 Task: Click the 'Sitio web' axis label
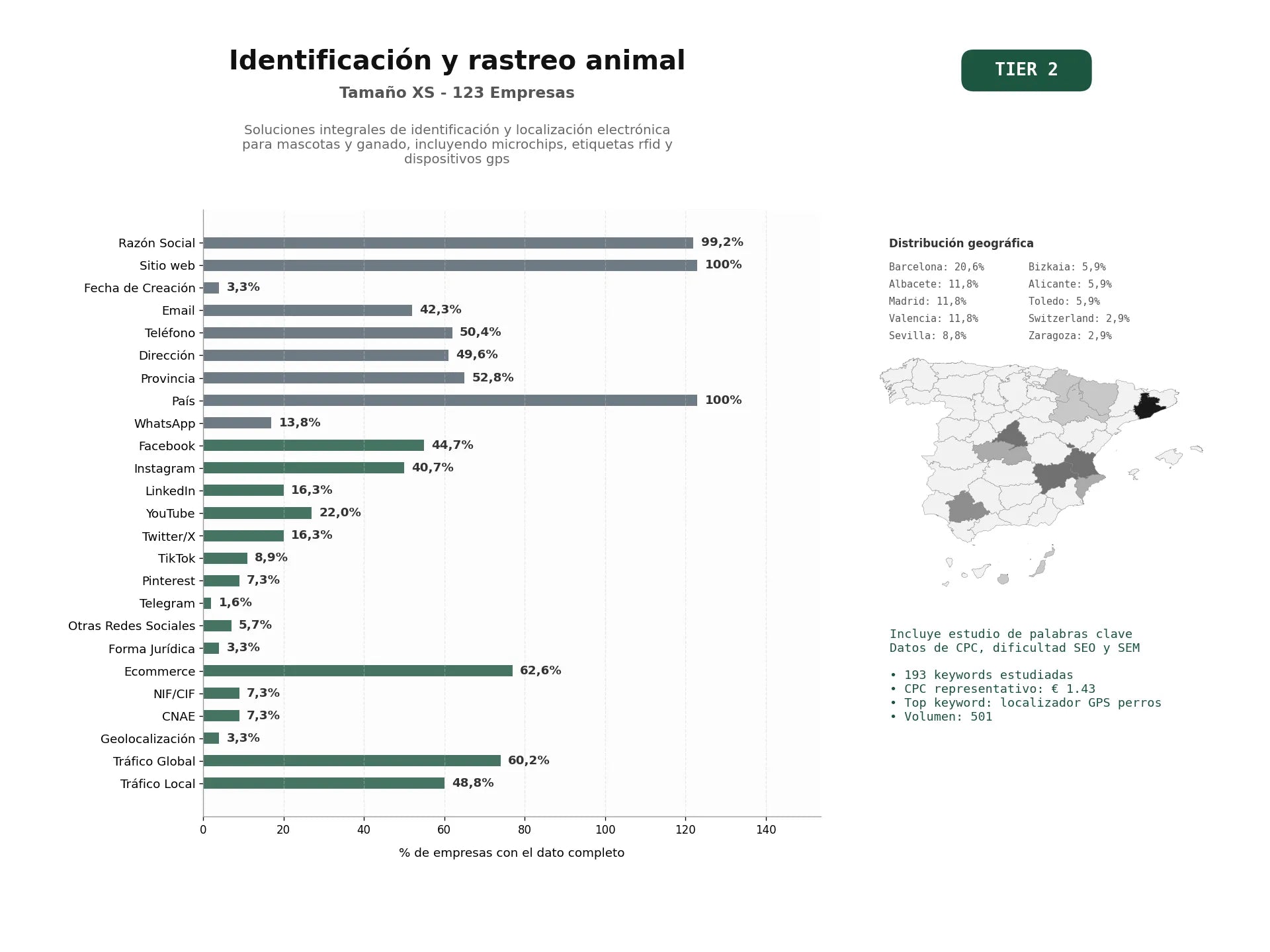click(x=167, y=266)
